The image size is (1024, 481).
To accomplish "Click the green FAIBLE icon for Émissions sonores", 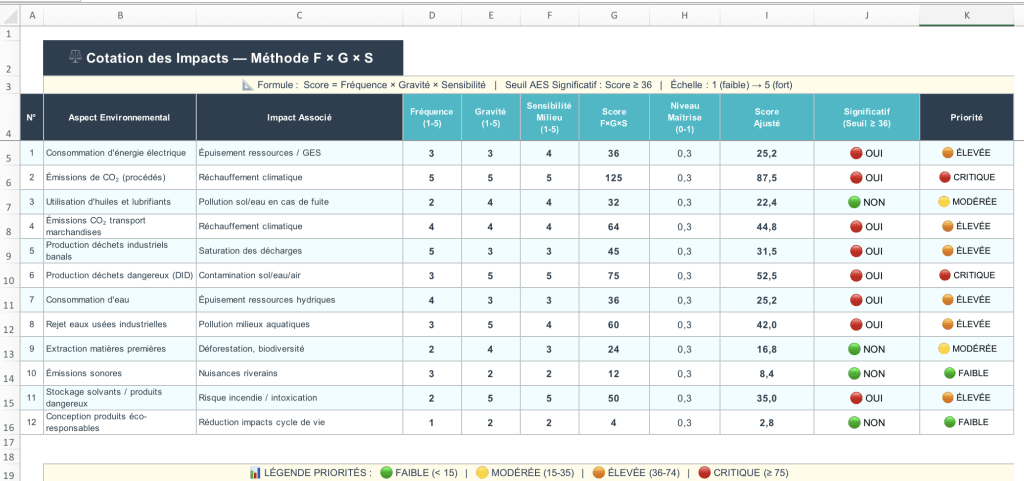I will [x=950, y=373].
